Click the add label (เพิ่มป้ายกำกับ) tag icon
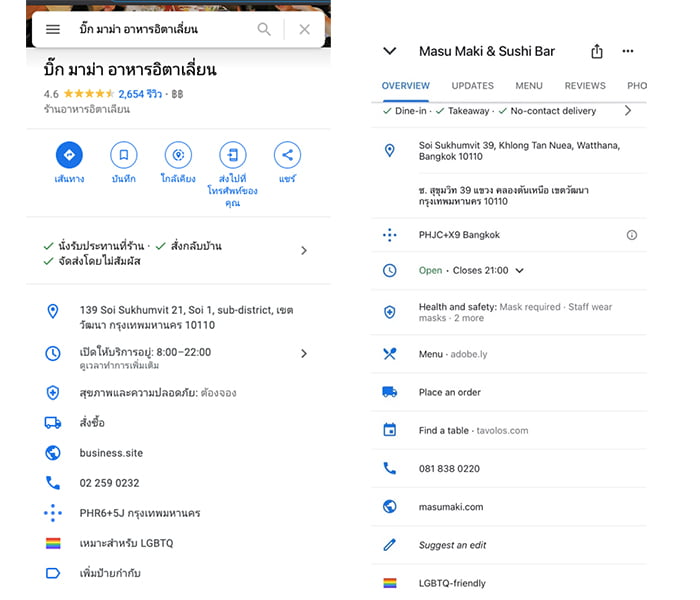The height and width of the screenshot is (600, 700). coord(53,573)
